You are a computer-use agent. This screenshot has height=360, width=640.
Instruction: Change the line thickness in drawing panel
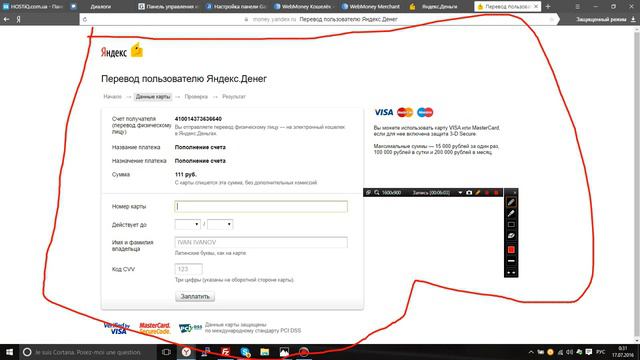click(511, 261)
